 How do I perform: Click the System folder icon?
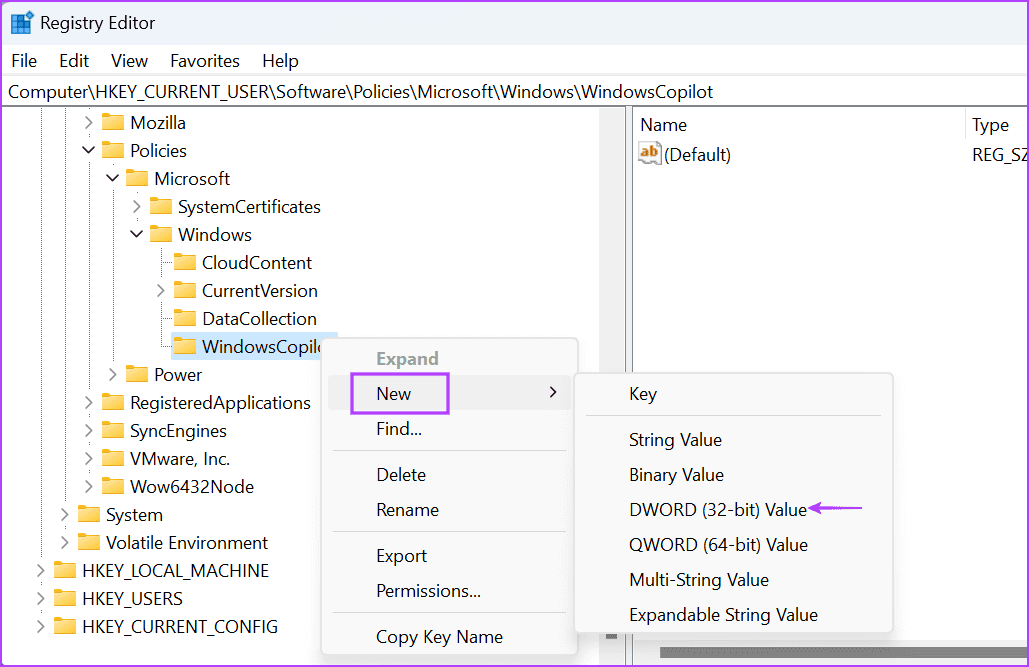click(89, 515)
